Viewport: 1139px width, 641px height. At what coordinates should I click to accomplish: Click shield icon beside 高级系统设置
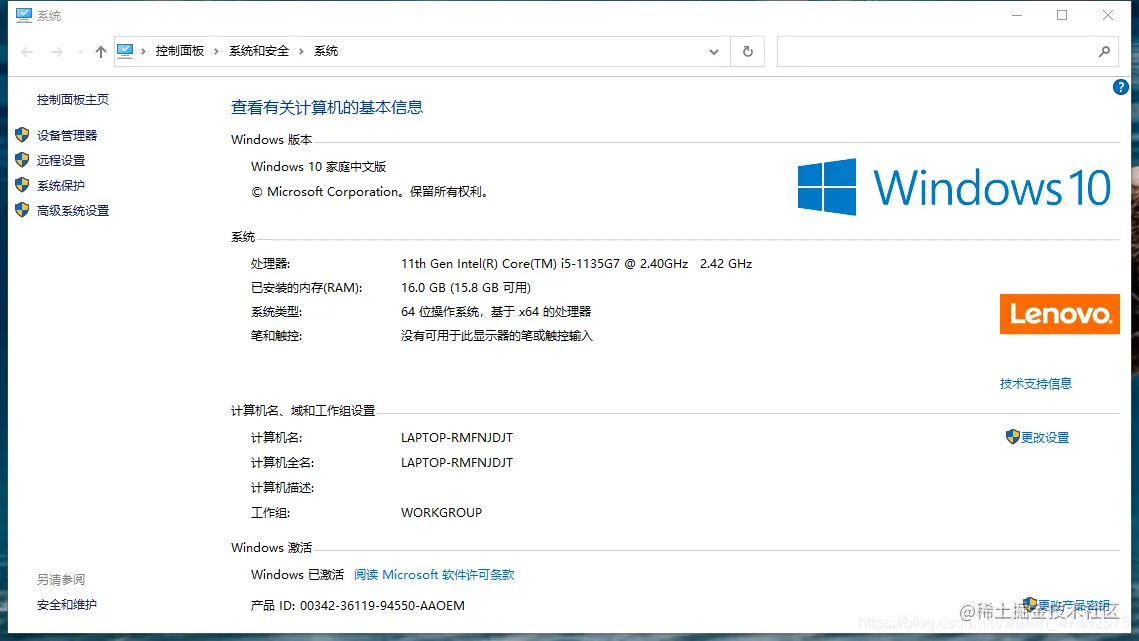pyautogui.click(x=22, y=210)
